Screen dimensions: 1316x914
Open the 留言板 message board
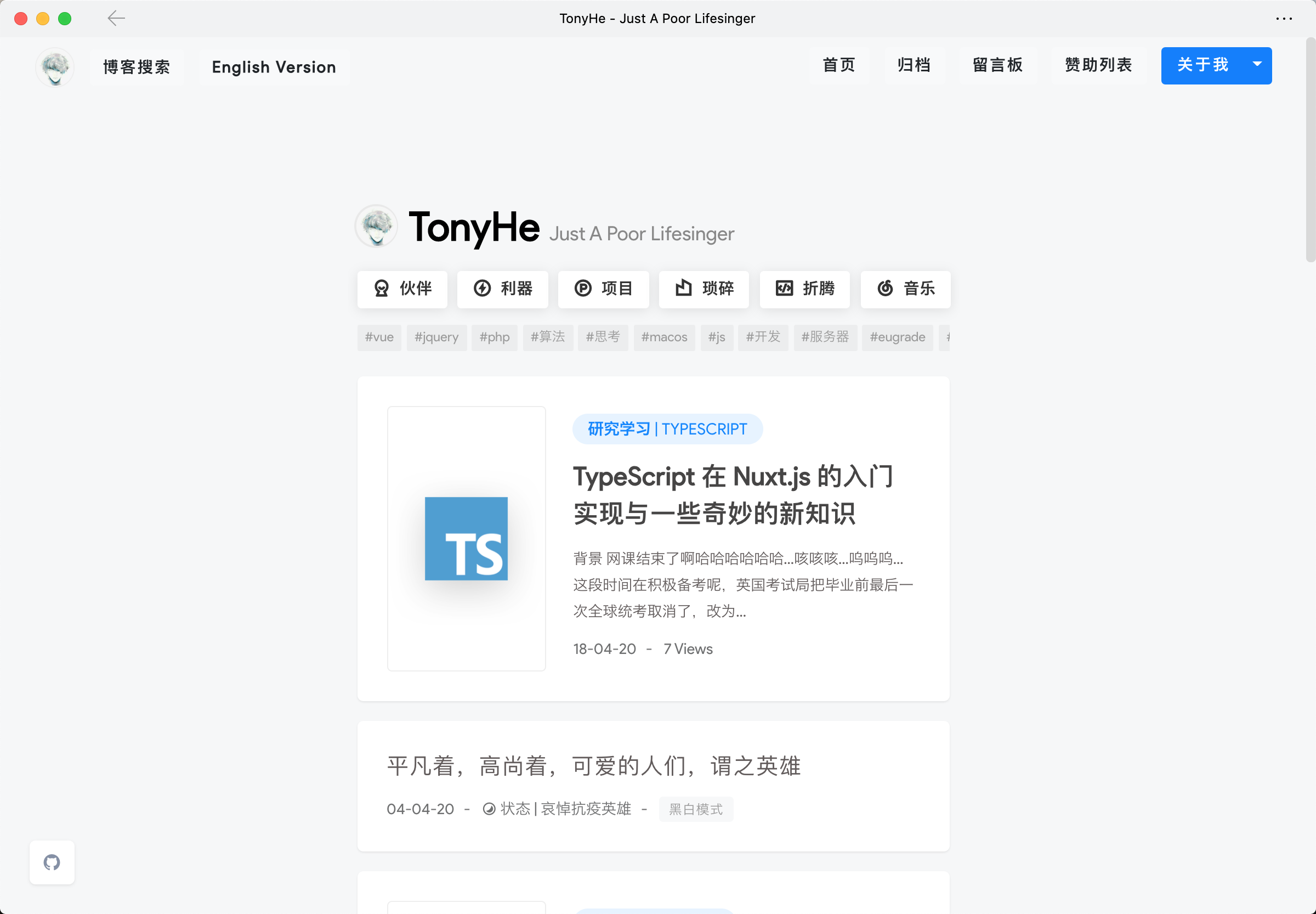point(997,65)
